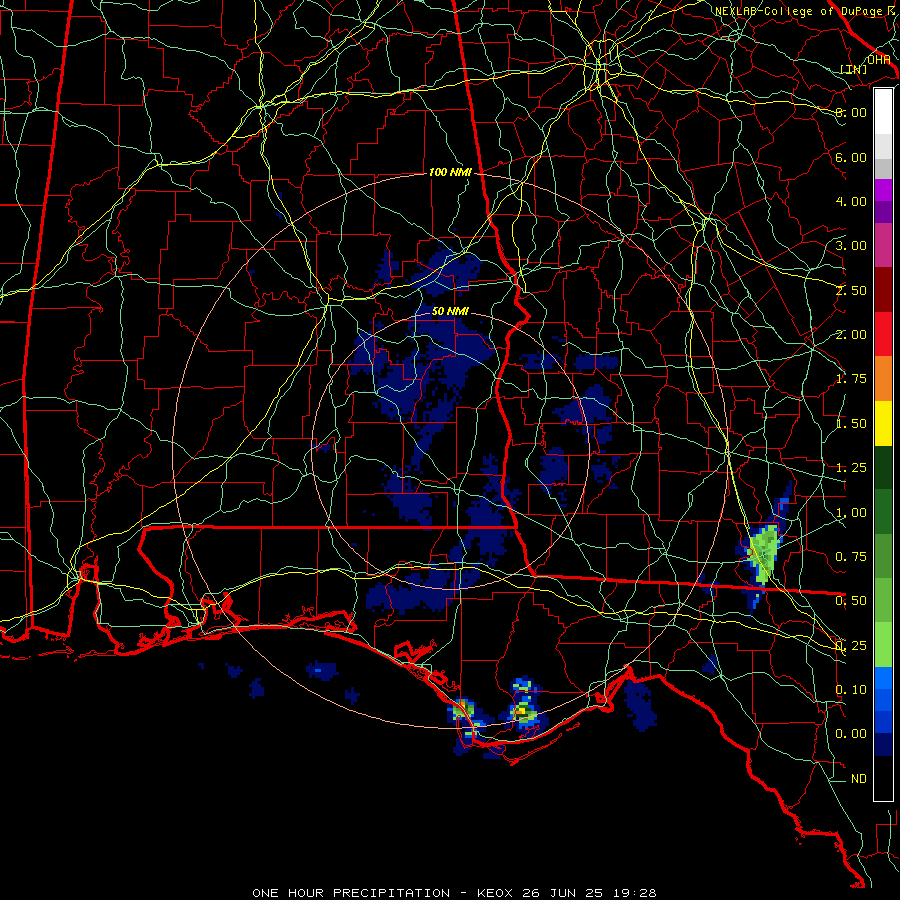900x900 pixels.
Task: Click the 1.25 scale label
Action: tap(851, 468)
